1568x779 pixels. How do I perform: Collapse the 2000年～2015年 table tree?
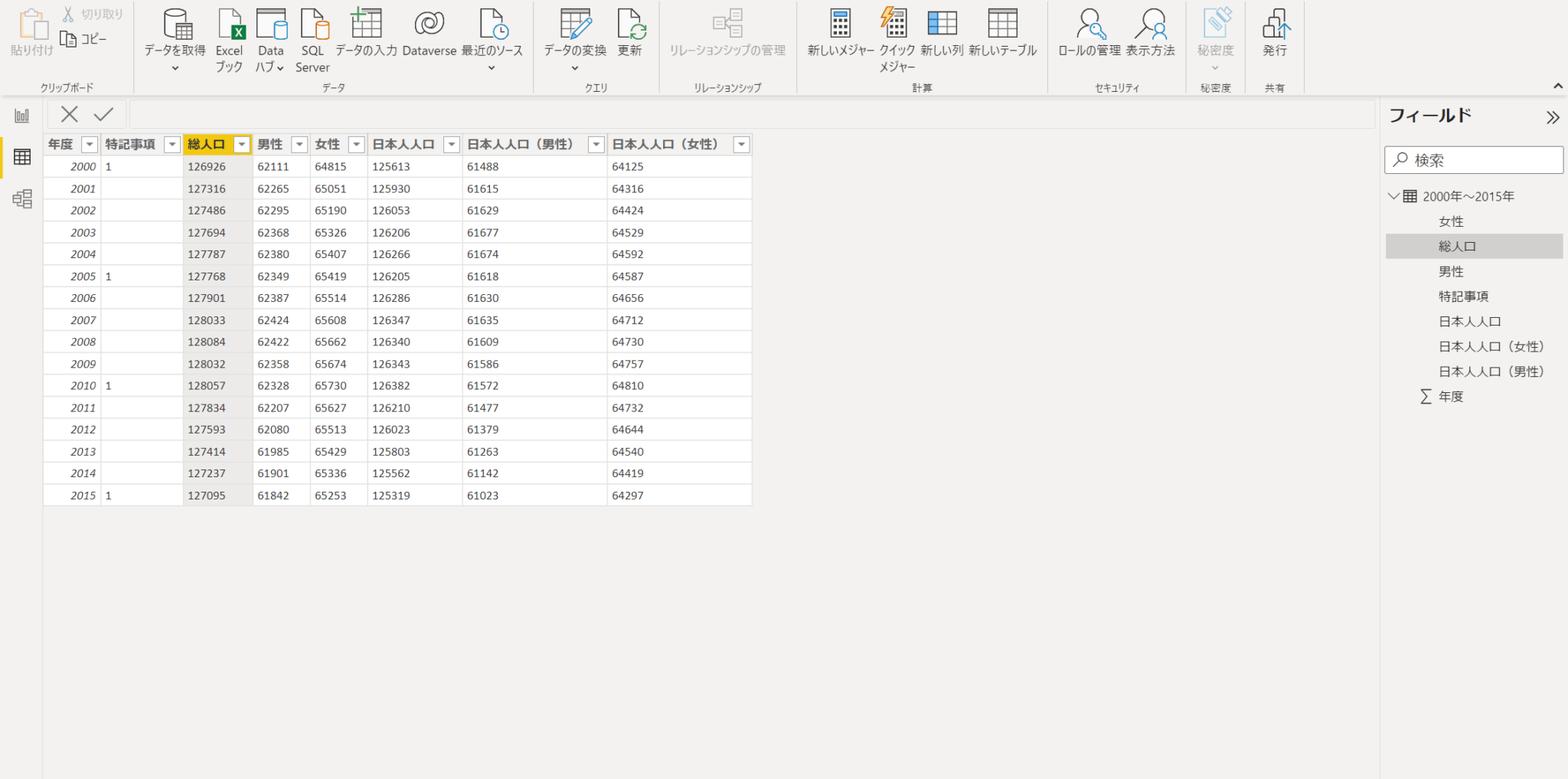pos(1393,196)
